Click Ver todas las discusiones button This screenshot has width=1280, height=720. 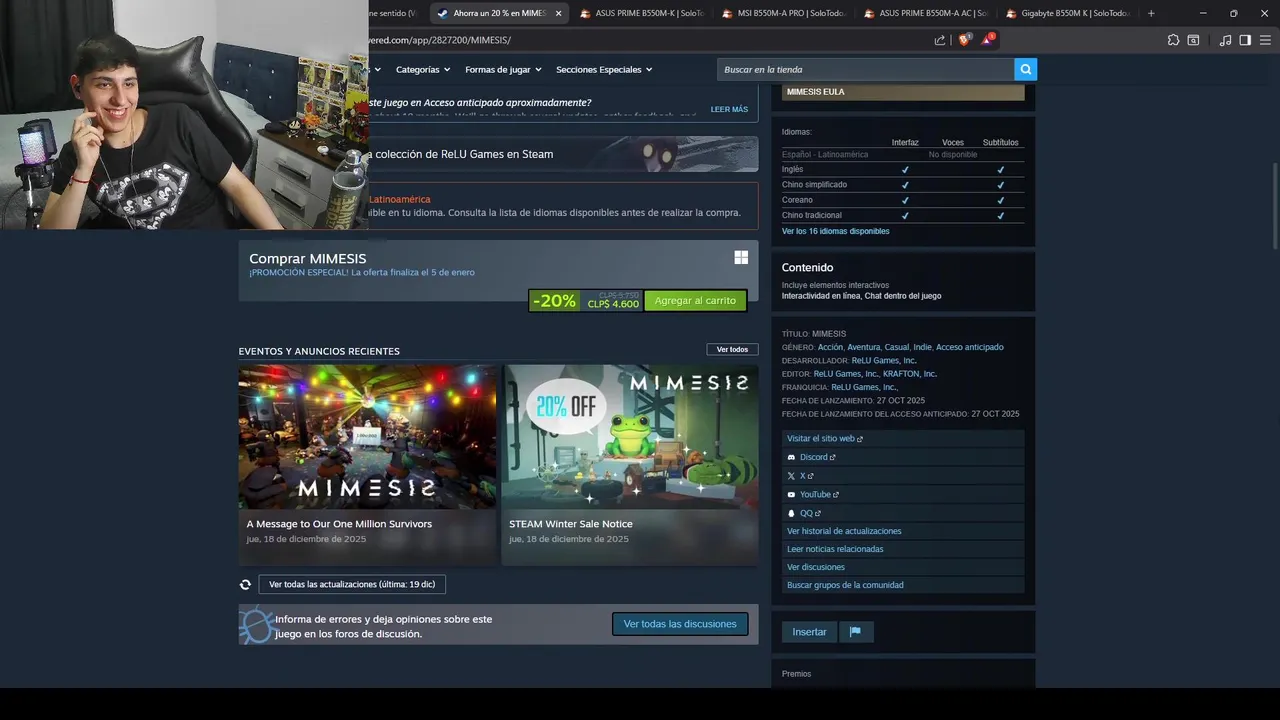point(680,624)
